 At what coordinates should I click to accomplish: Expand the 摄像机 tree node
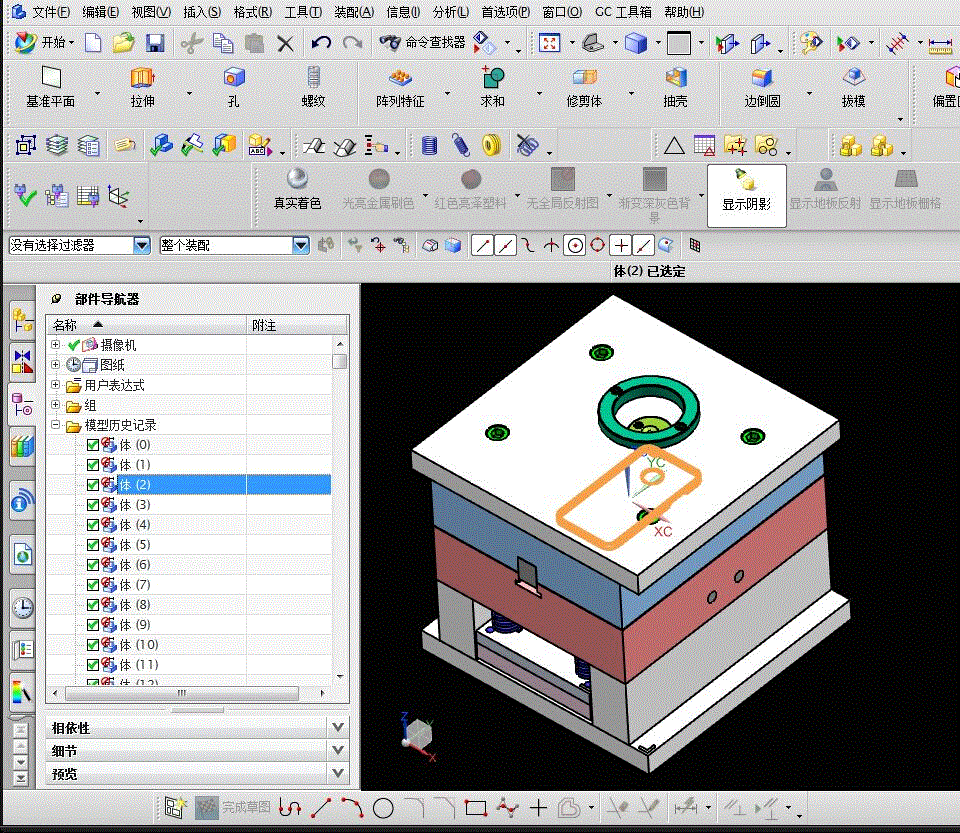pos(56,345)
